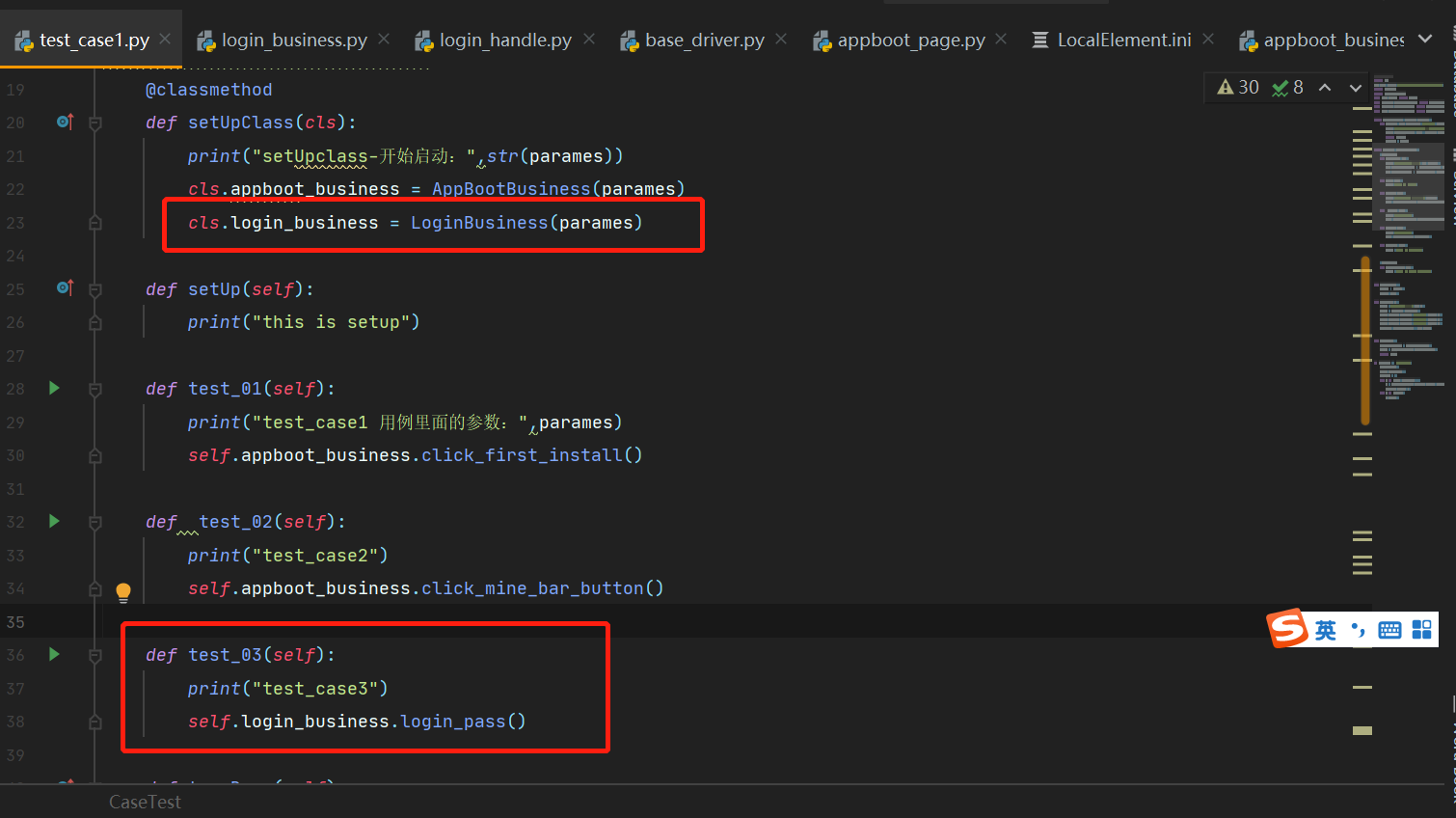The image size is (1456, 818).
Task: Close the test_case1.py tab
Action: 165,39
